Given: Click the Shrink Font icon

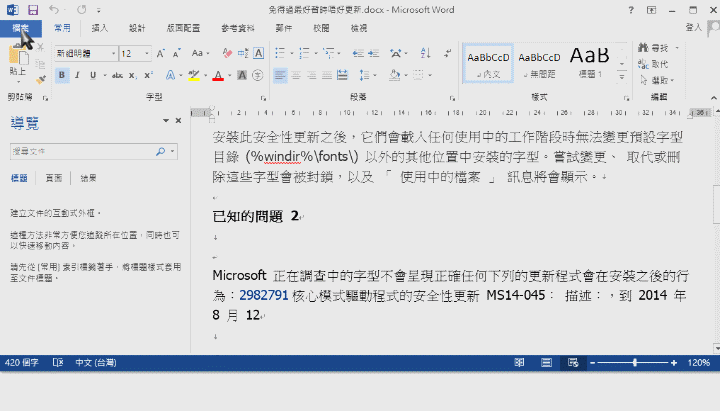Looking at the screenshot, I should point(177,53).
